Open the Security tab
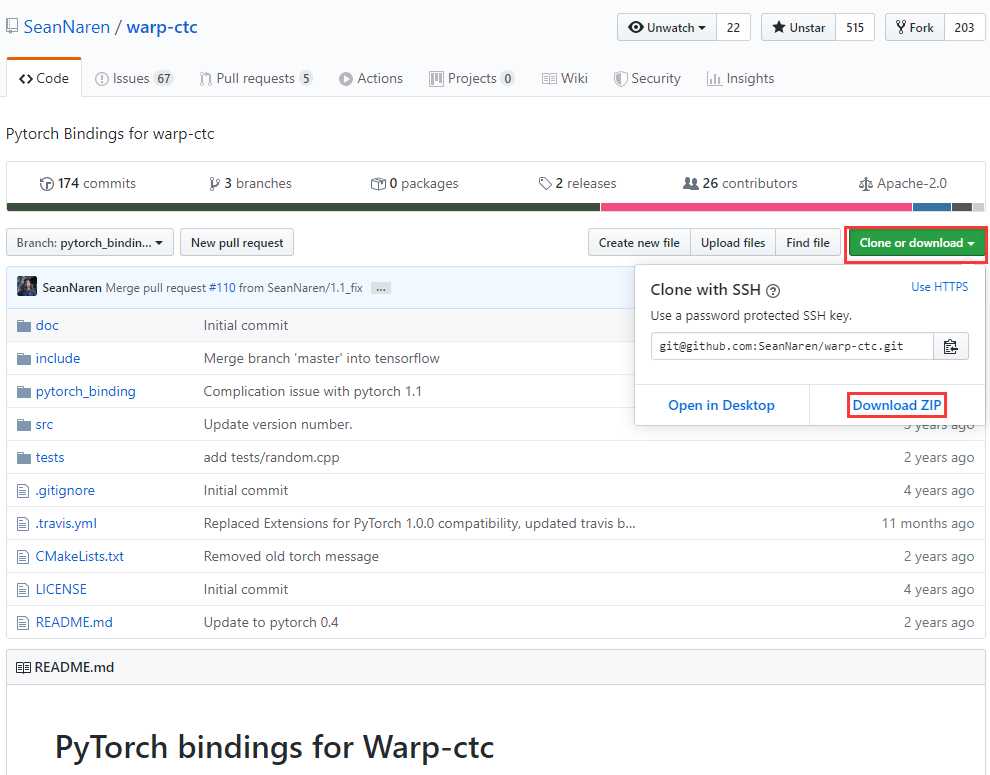This screenshot has height=775, width=990. tap(647, 78)
